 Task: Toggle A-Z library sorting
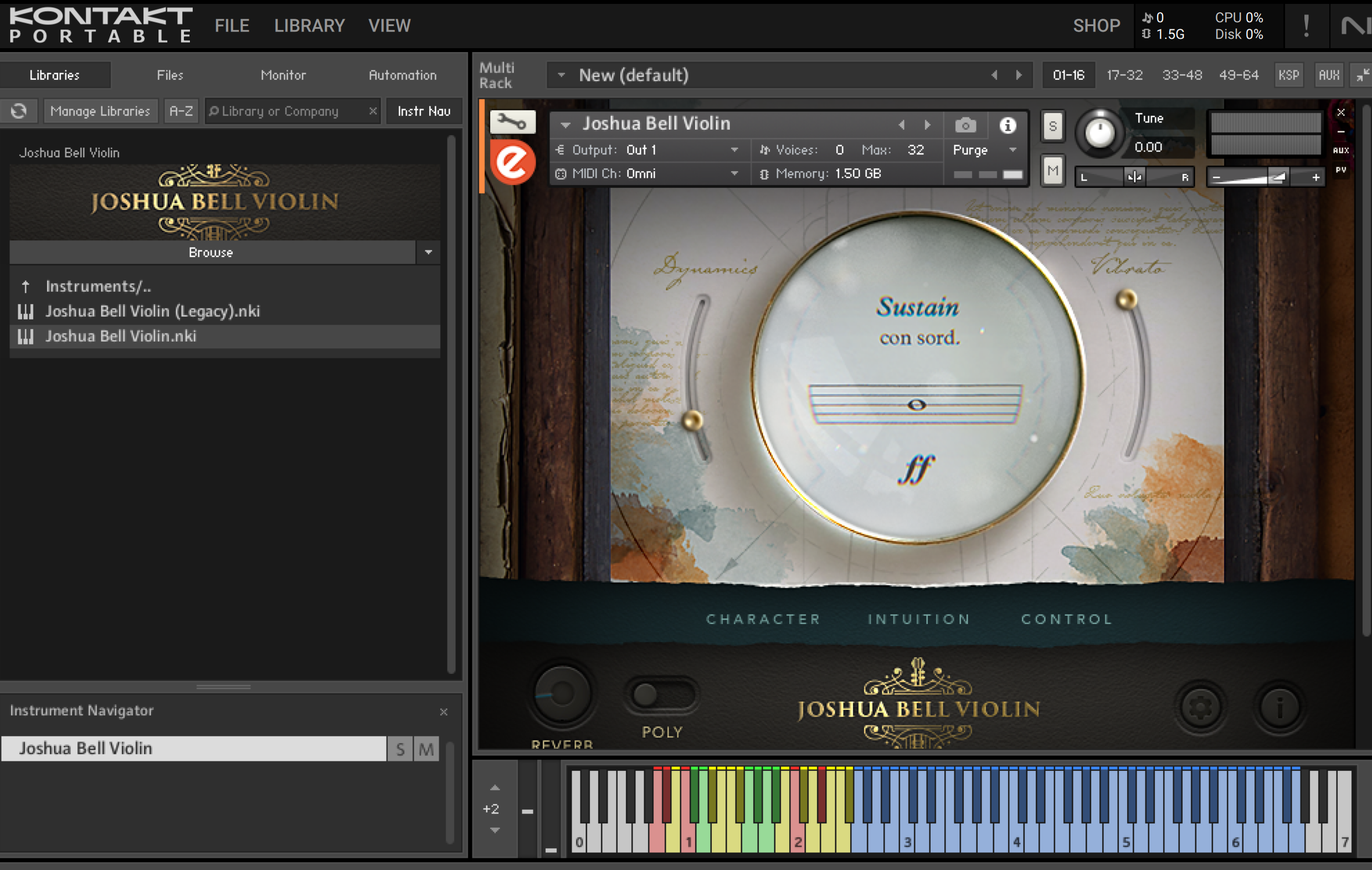click(x=181, y=111)
